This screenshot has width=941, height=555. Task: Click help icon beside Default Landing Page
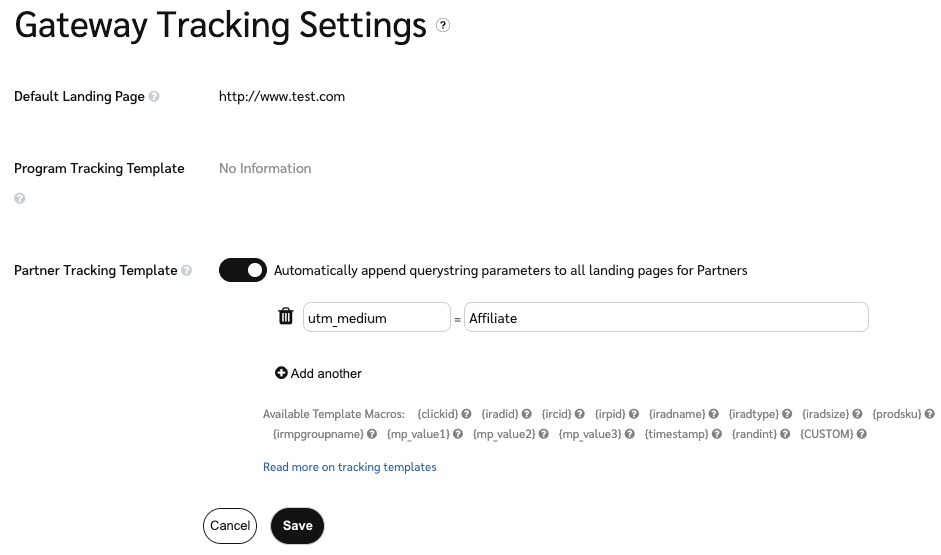pyautogui.click(x=154, y=97)
